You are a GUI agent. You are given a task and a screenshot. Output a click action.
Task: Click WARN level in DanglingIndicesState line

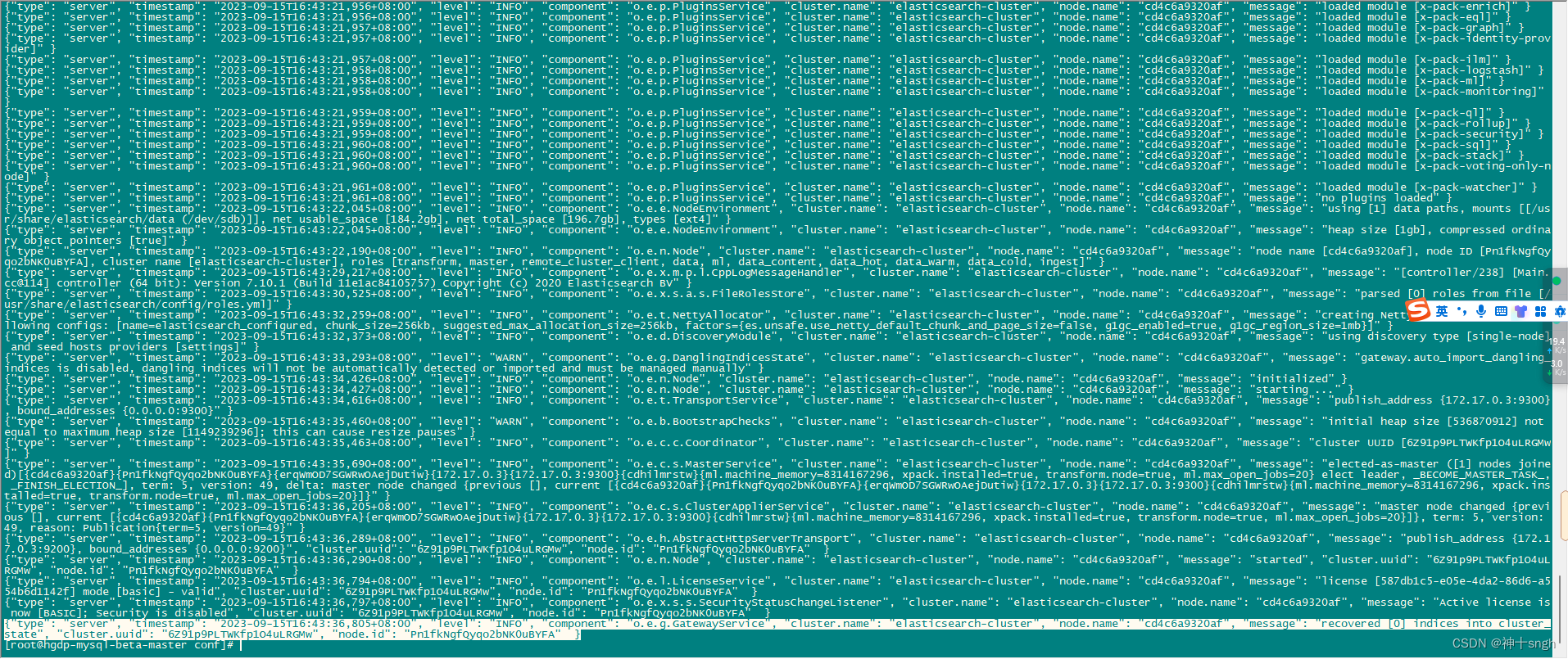[x=509, y=358]
